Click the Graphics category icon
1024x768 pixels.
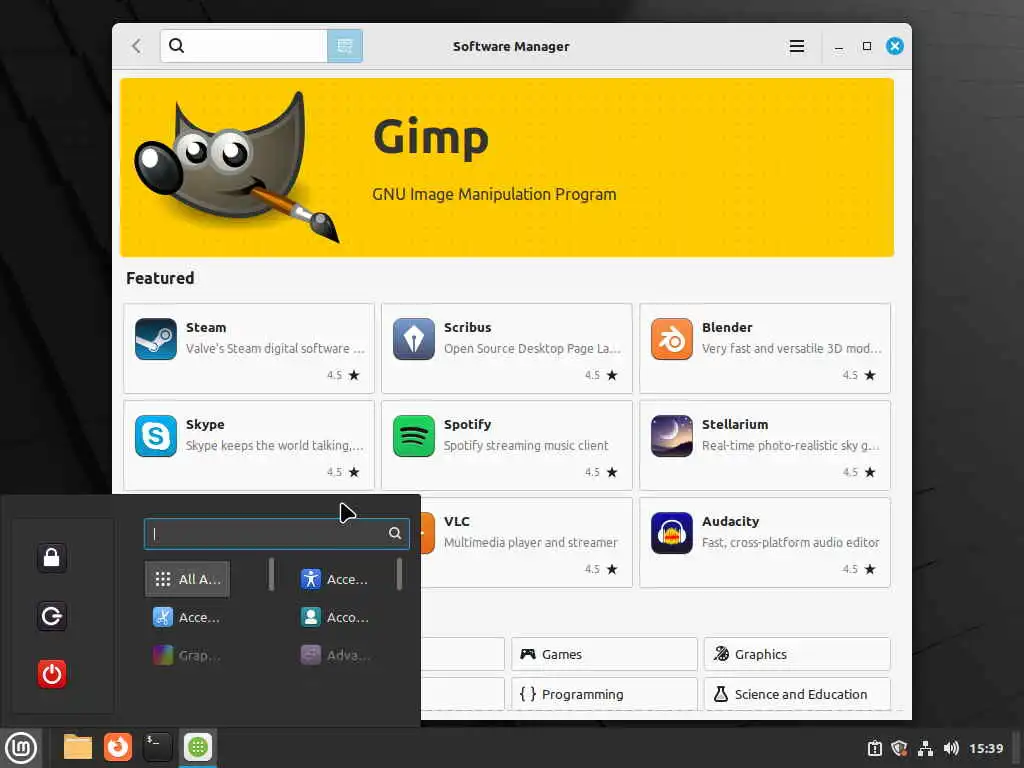pyautogui.click(x=721, y=654)
